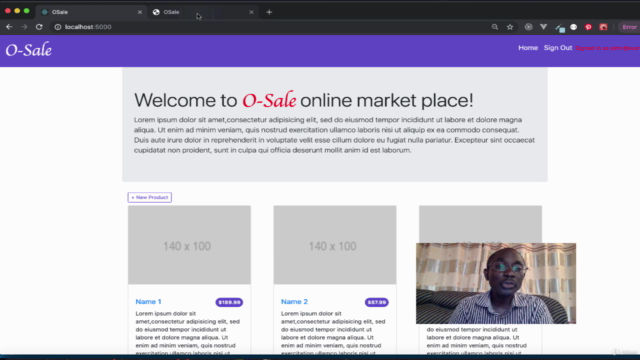Open the red square extension icon
The height and width of the screenshot is (360, 640).
point(603,27)
